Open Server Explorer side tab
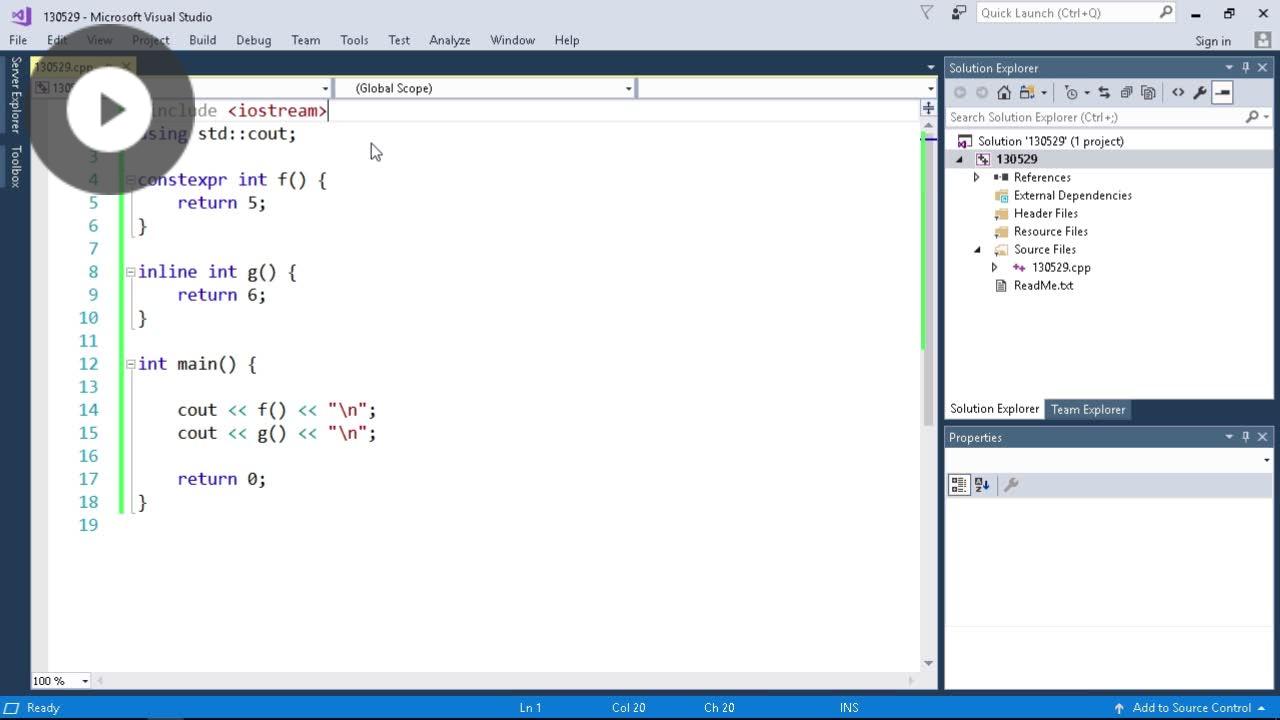Viewport: 1280px width, 720px height. [15, 95]
